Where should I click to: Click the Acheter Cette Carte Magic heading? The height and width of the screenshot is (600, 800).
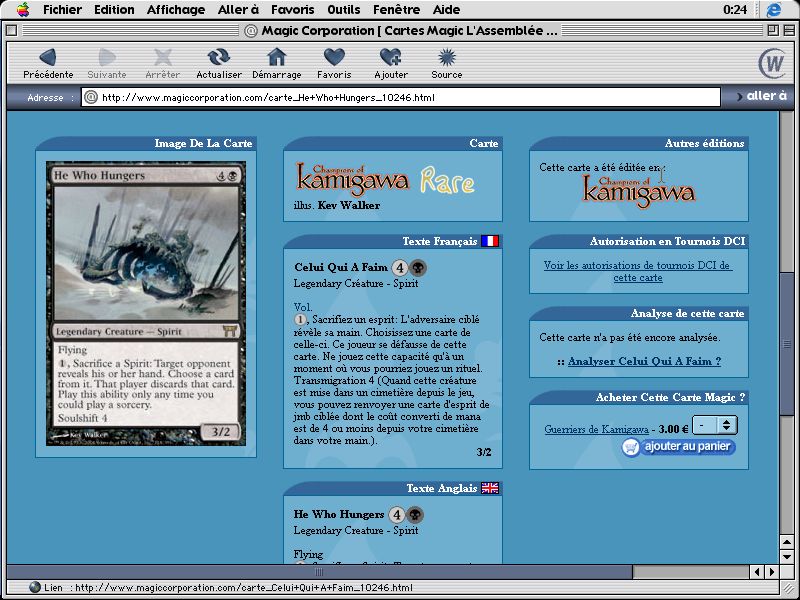coord(670,397)
